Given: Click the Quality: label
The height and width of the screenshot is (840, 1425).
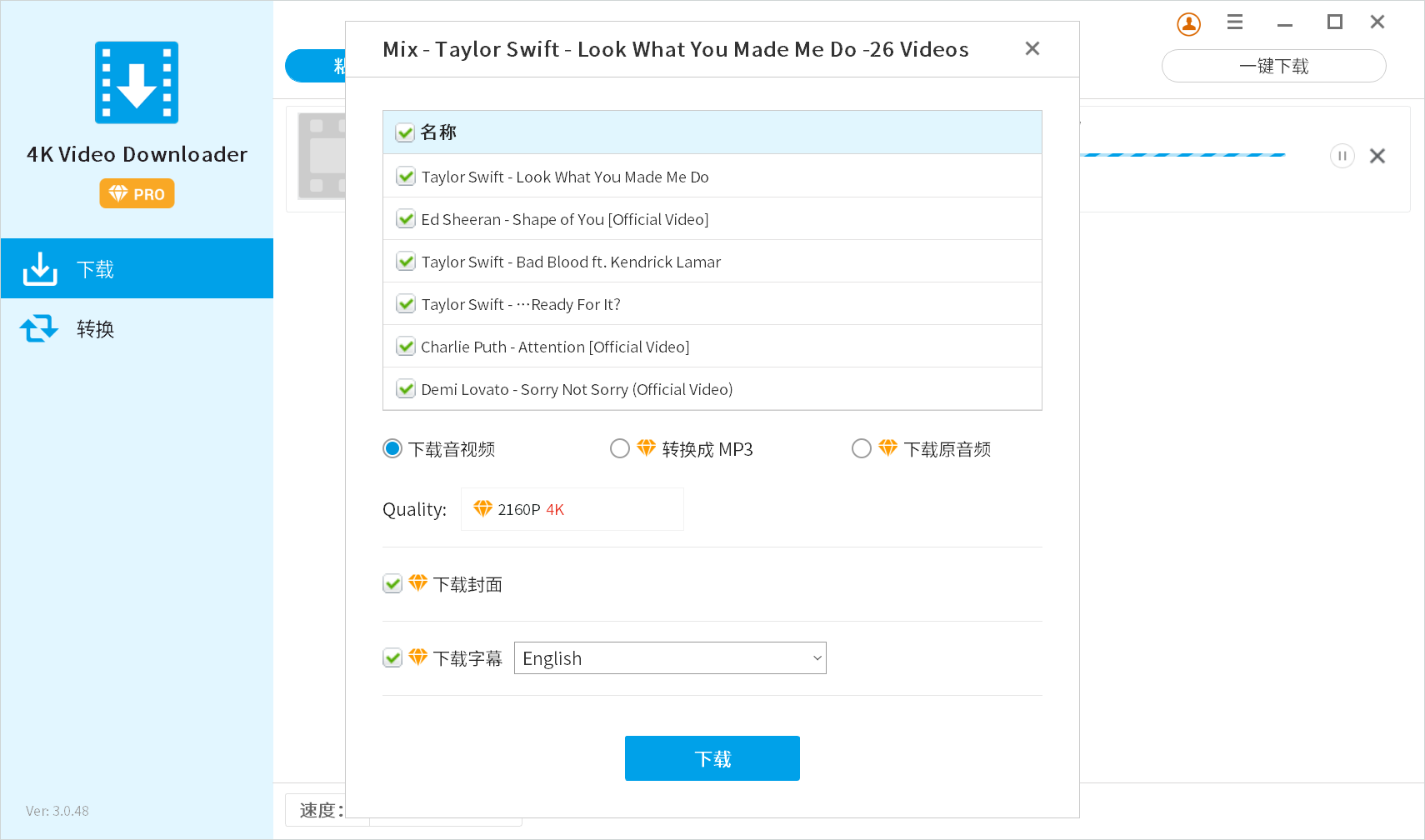Looking at the screenshot, I should click(x=414, y=509).
